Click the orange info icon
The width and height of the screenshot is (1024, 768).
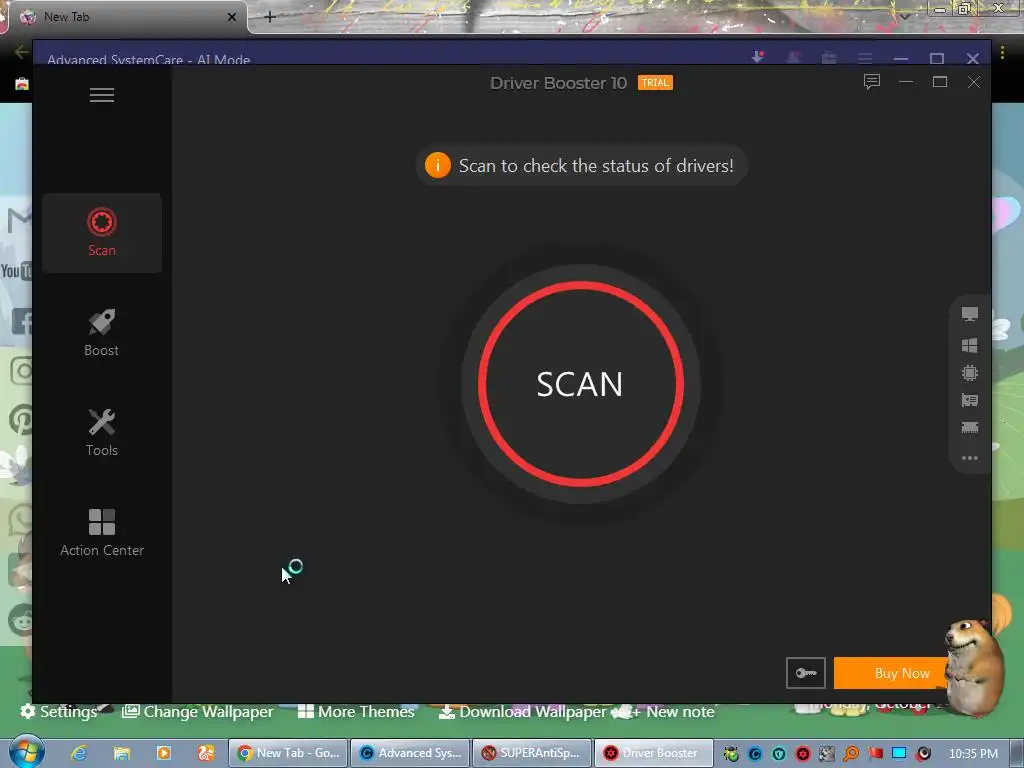tap(438, 165)
